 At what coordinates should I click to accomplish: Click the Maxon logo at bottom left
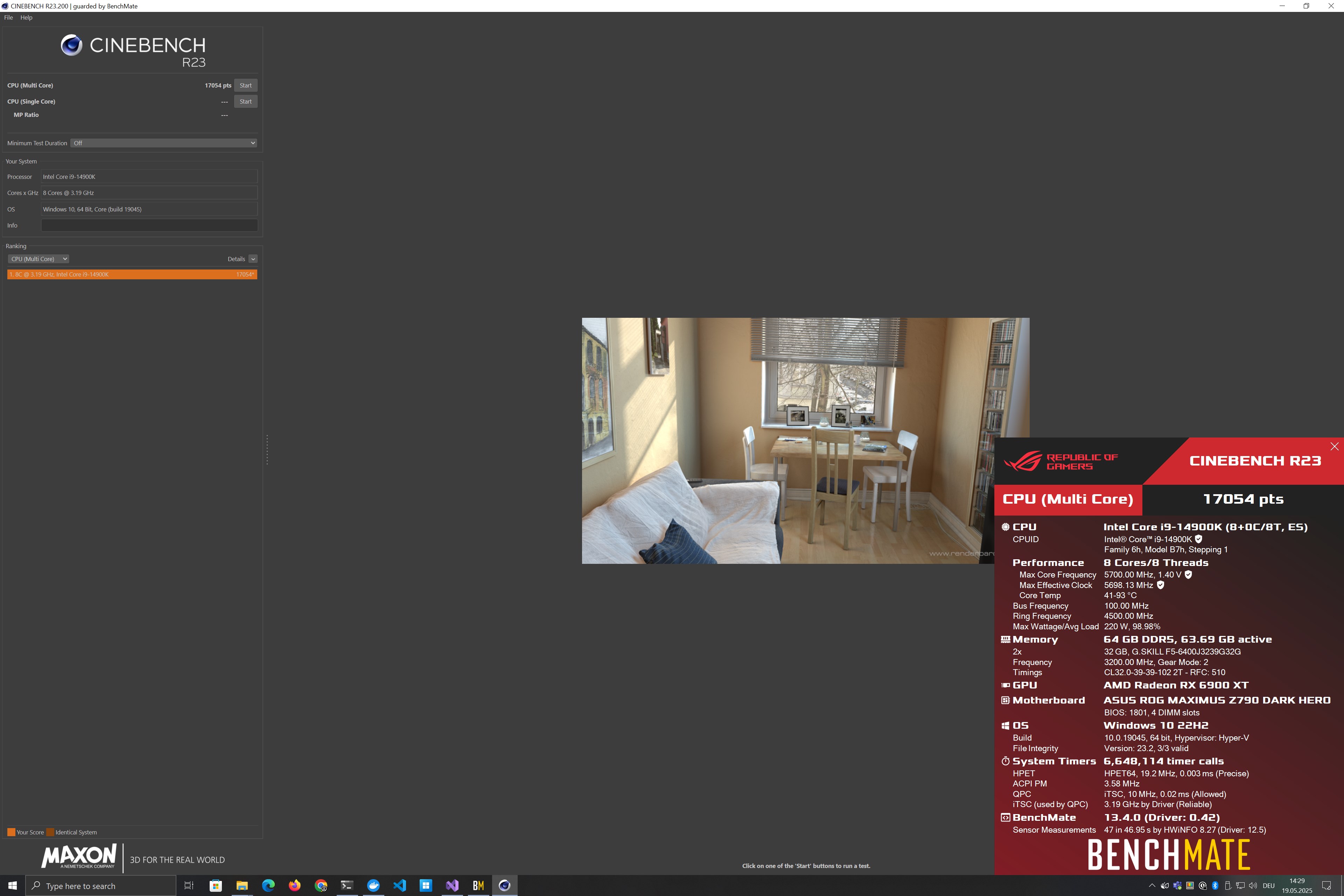79,856
